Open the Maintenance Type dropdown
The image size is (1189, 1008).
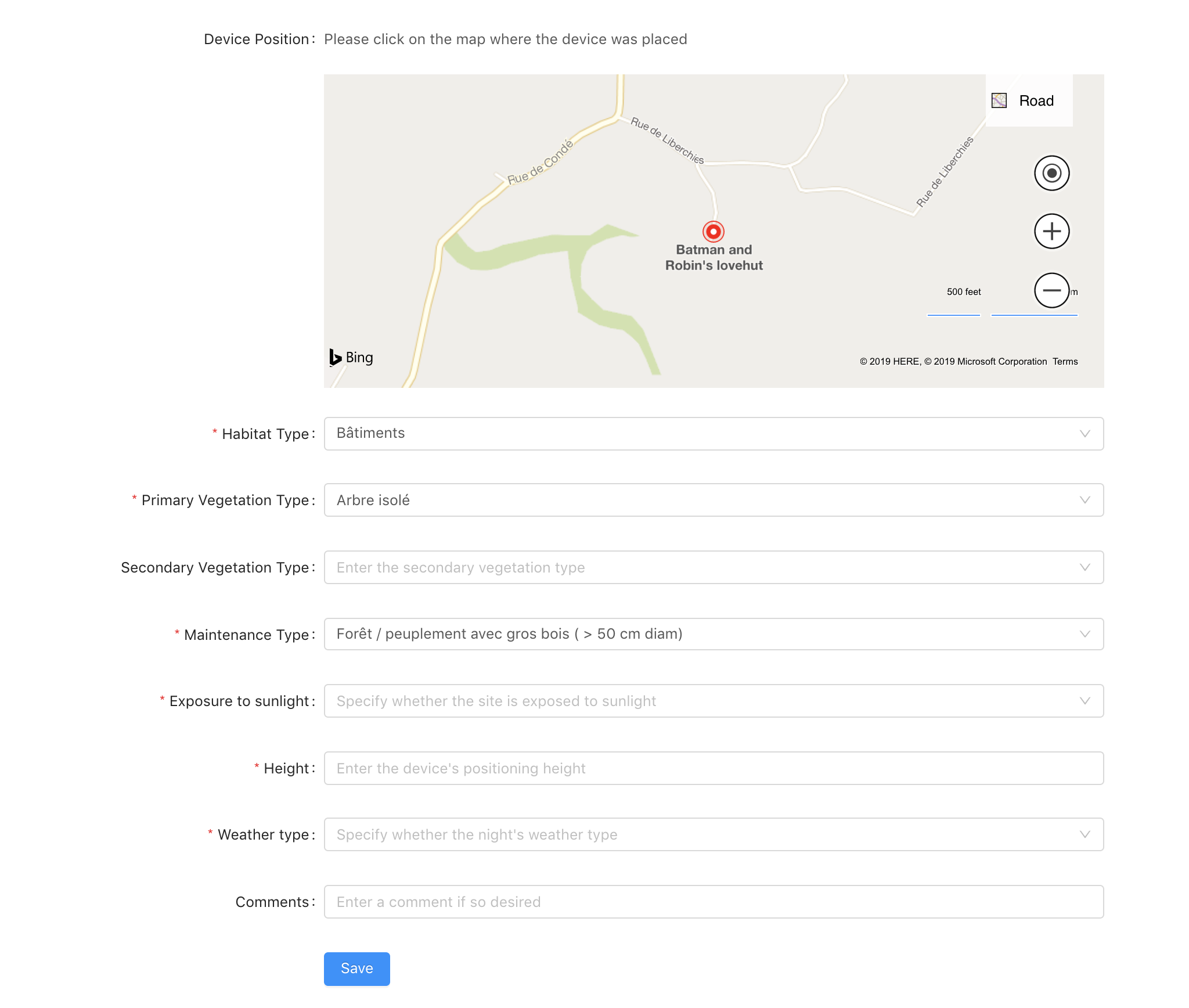coord(714,634)
